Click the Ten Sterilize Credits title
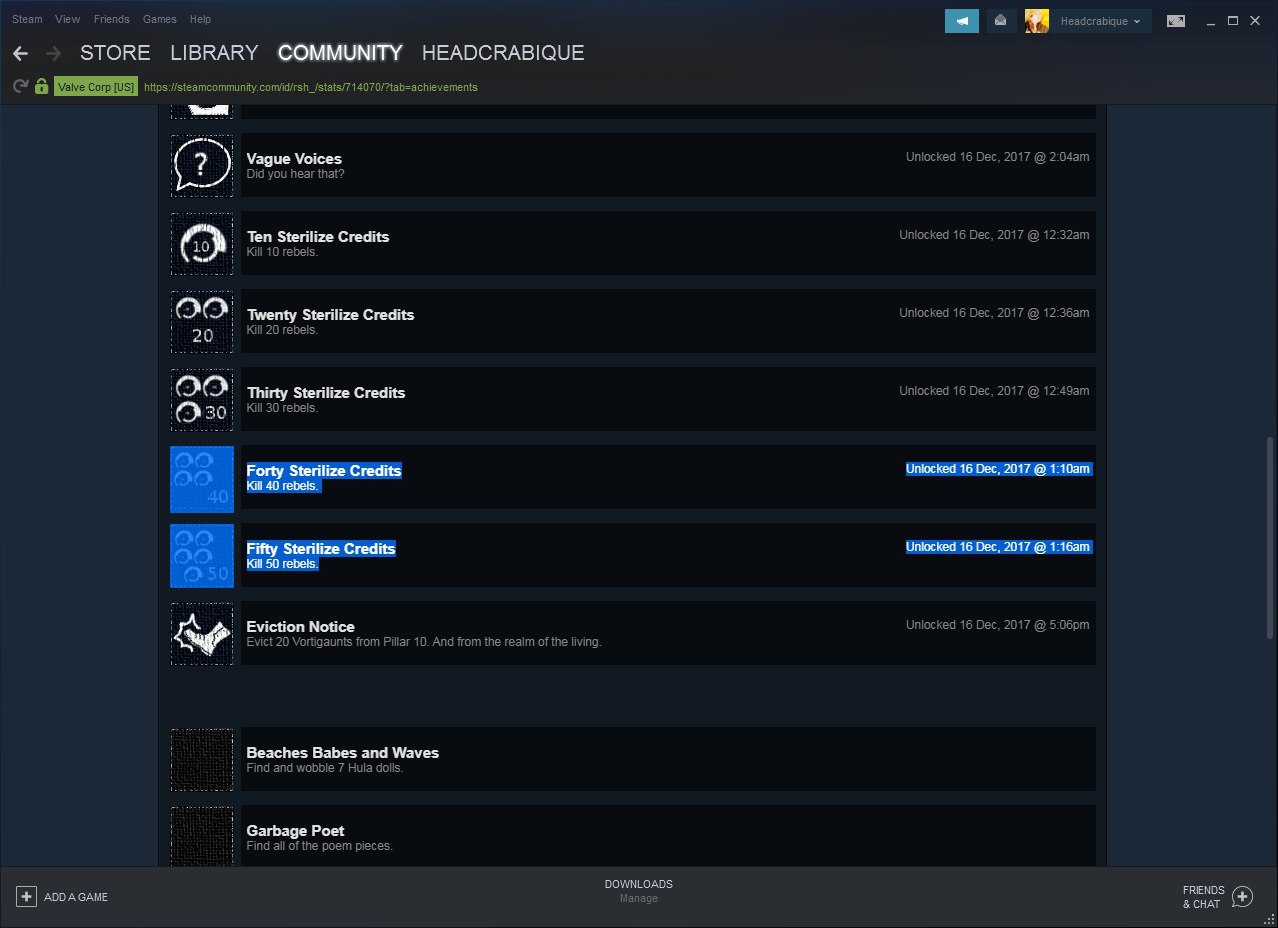Image resolution: width=1278 pixels, height=928 pixels. pyautogui.click(x=318, y=236)
